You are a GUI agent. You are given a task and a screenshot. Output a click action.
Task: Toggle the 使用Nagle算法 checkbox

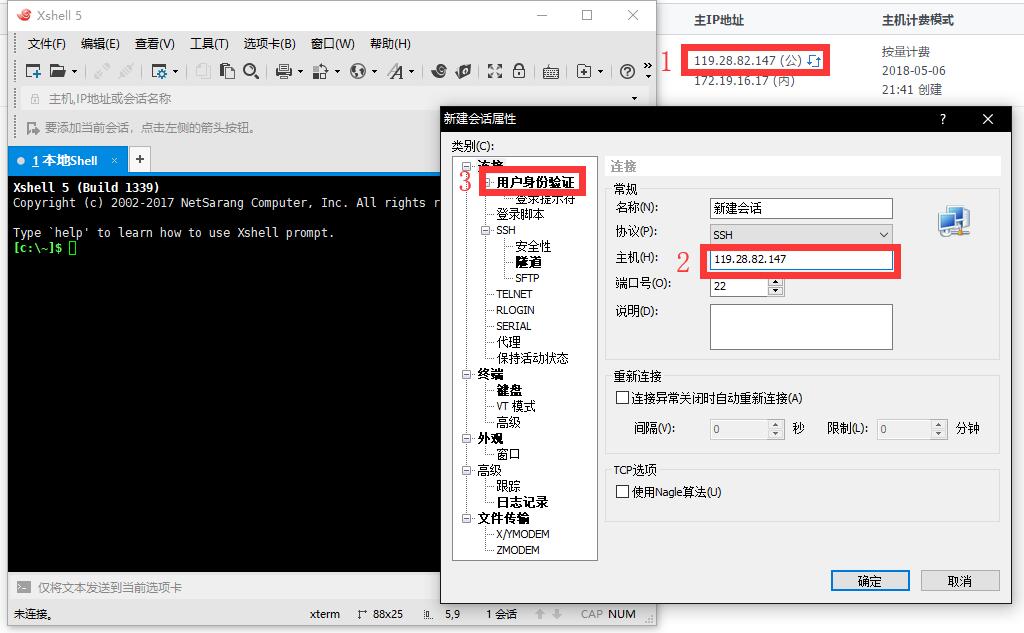tap(622, 491)
